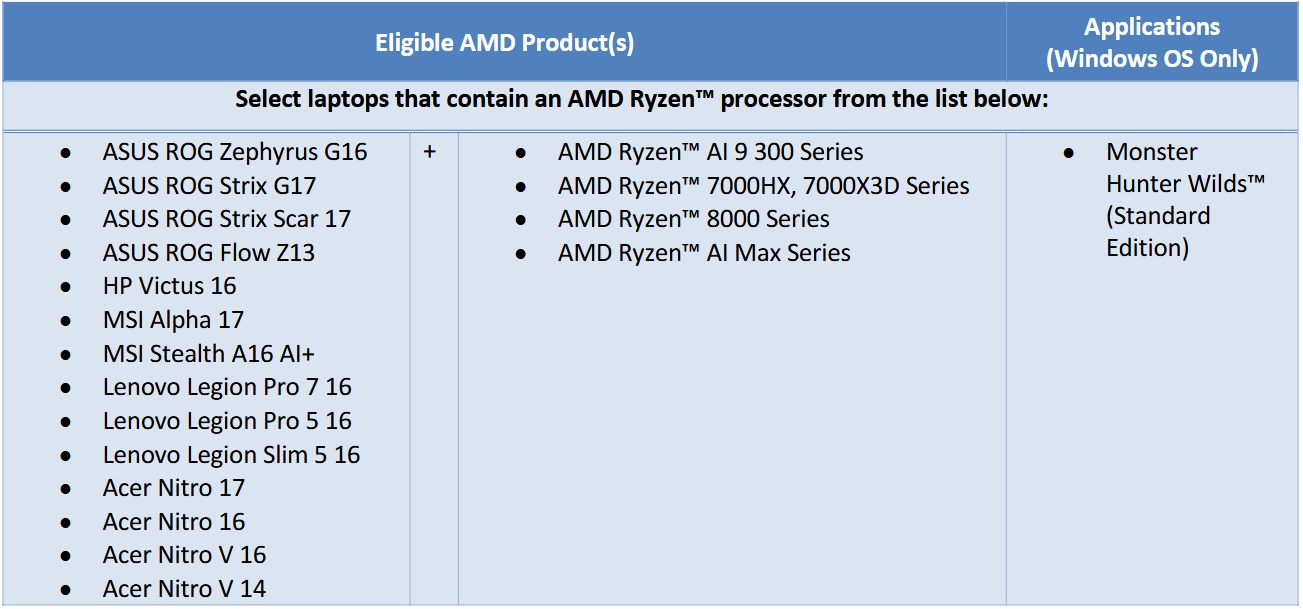1303x609 pixels.
Task: Click the Acer Nitro 17 entry
Action: (173, 488)
